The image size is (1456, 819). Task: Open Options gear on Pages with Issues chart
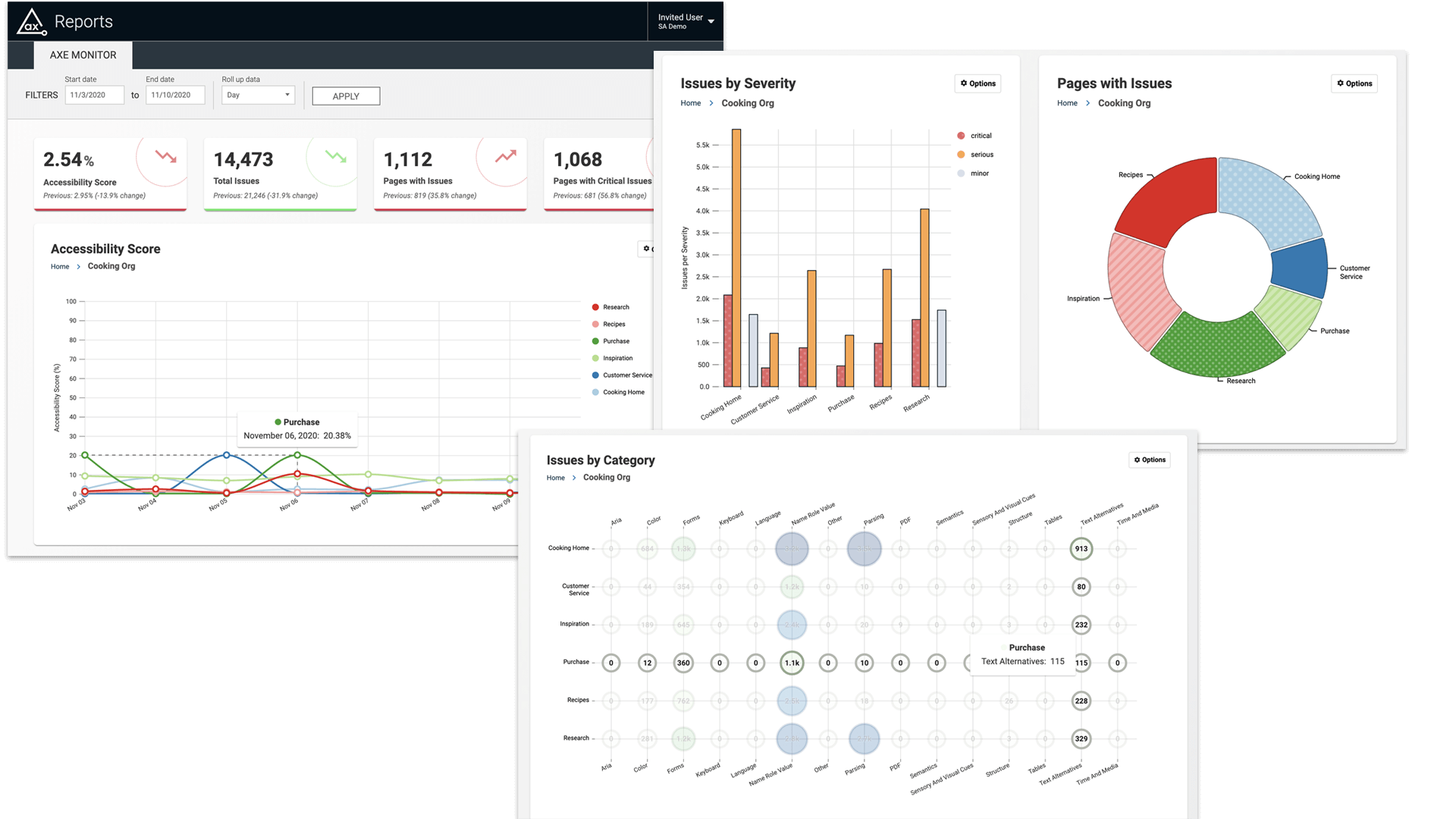pos(1354,83)
